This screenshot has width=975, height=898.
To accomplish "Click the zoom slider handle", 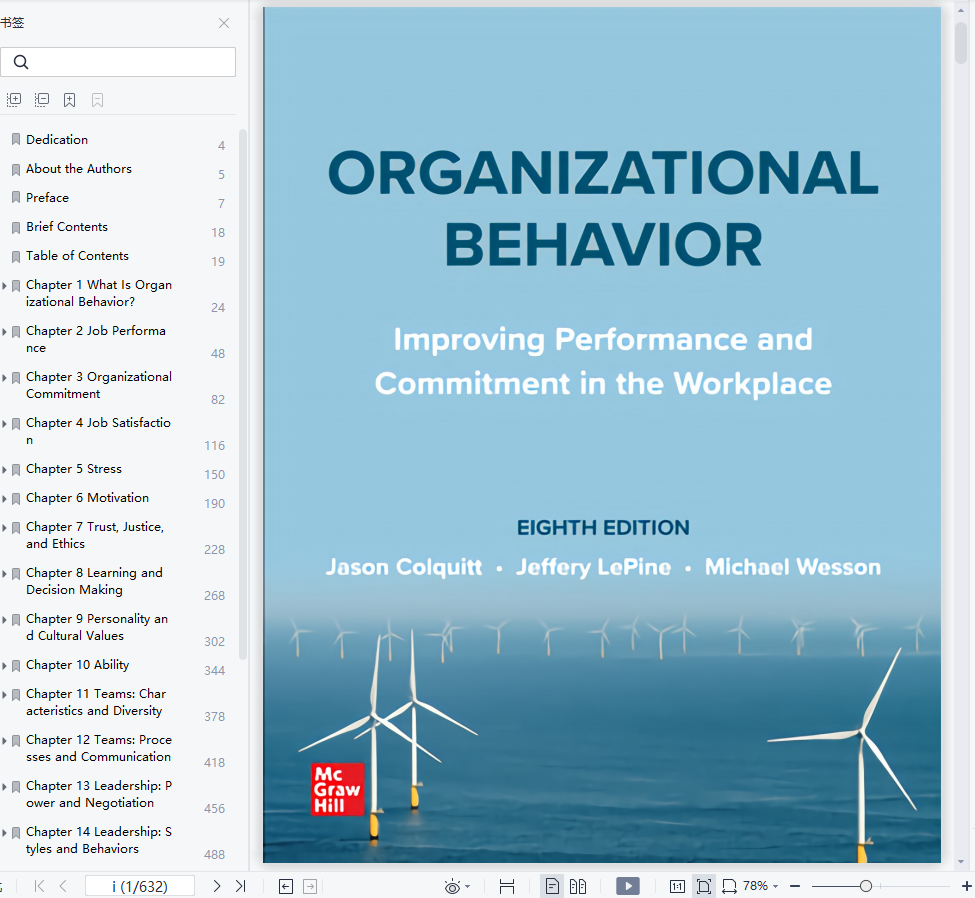I will click(866, 886).
